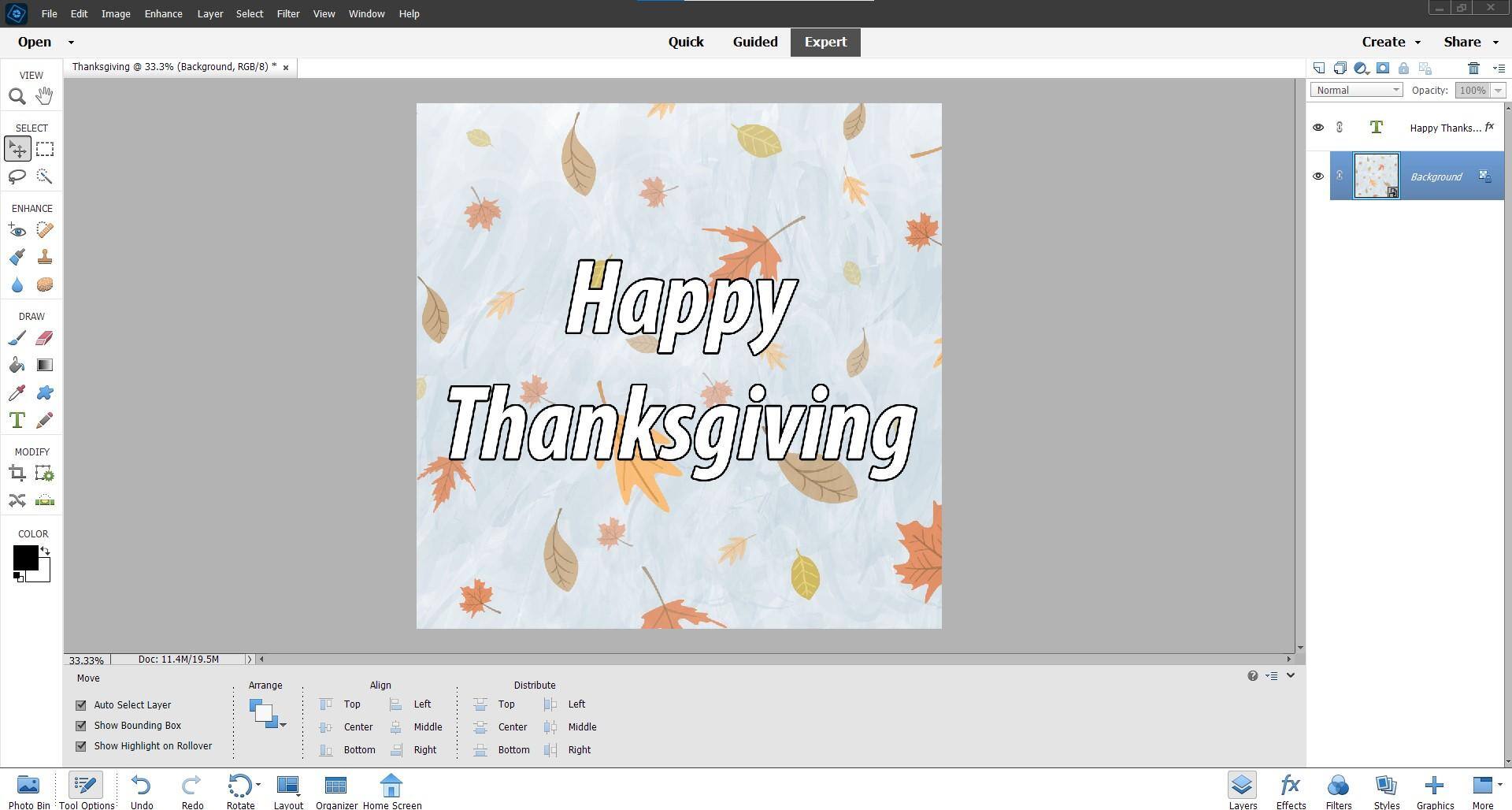Select the Clone Stamp tool
The image size is (1512, 810).
pyautogui.click(x=44, y=257)
